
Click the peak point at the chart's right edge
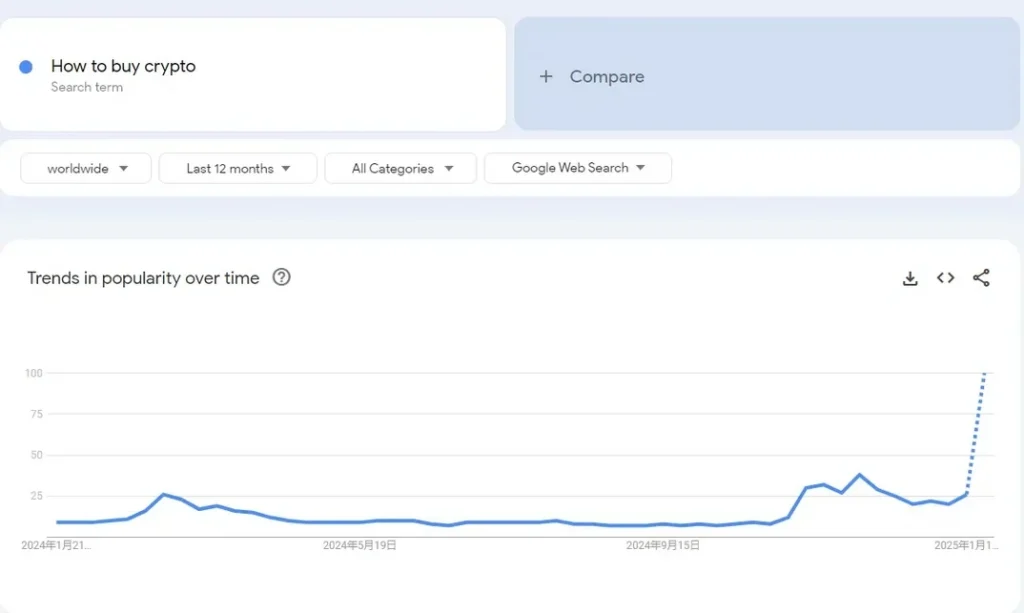click(x=984, y=375)
